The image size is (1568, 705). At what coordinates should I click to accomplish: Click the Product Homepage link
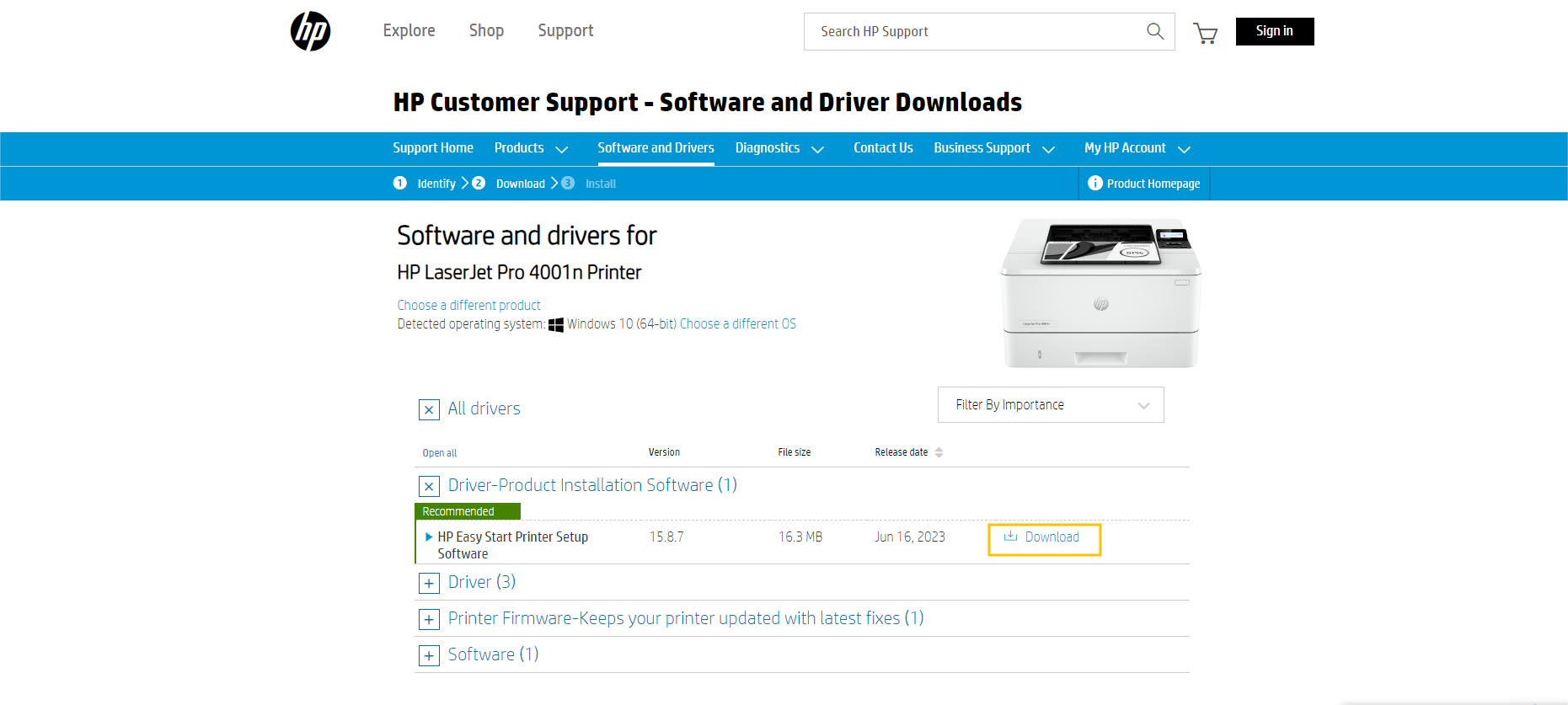[1153, 184]
